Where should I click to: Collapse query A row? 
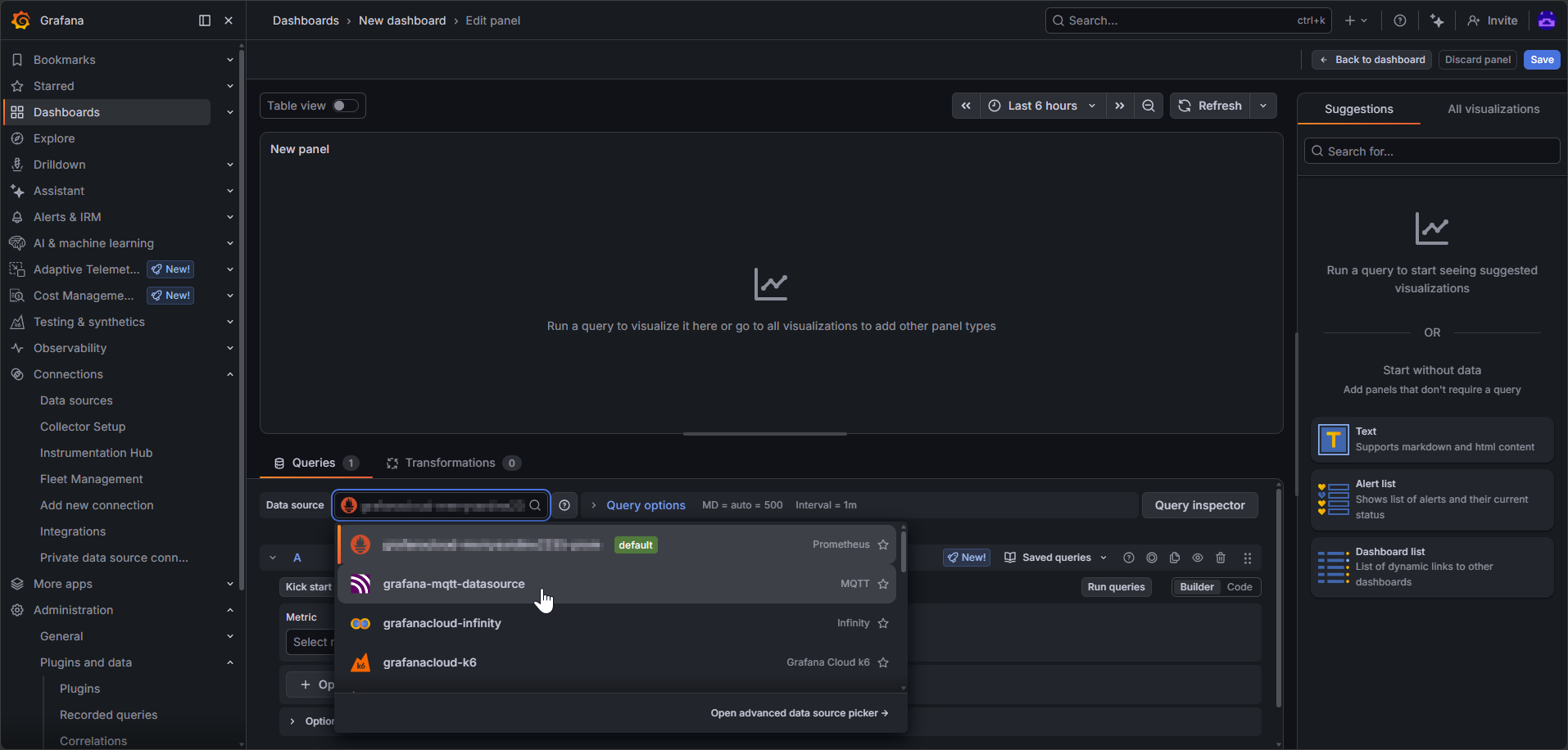tap(273, 558)
